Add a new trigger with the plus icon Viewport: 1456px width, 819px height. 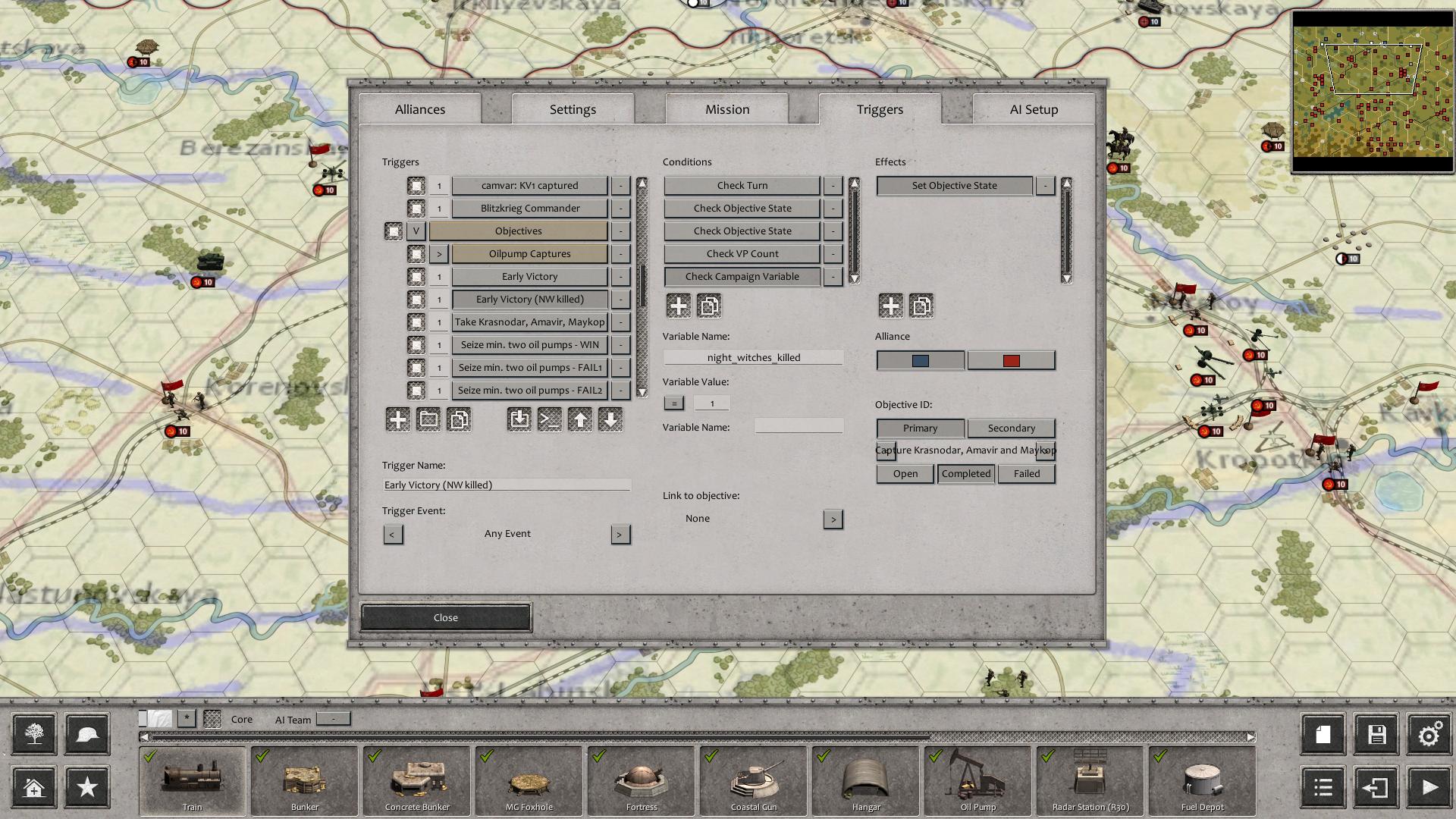point(397,419)
